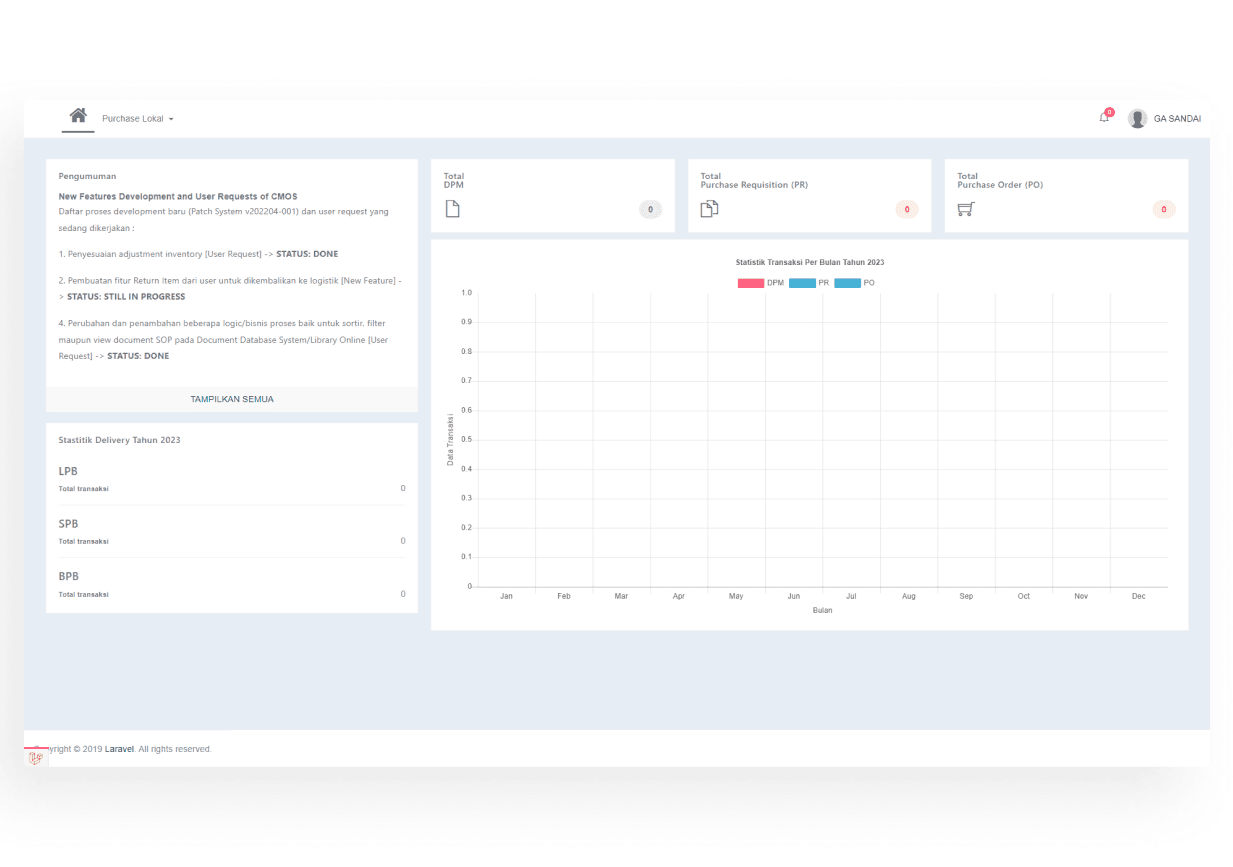Click the Total DPM document icon
The width and height of the screenshot is (1233, 867).
[x=452, y=208]
